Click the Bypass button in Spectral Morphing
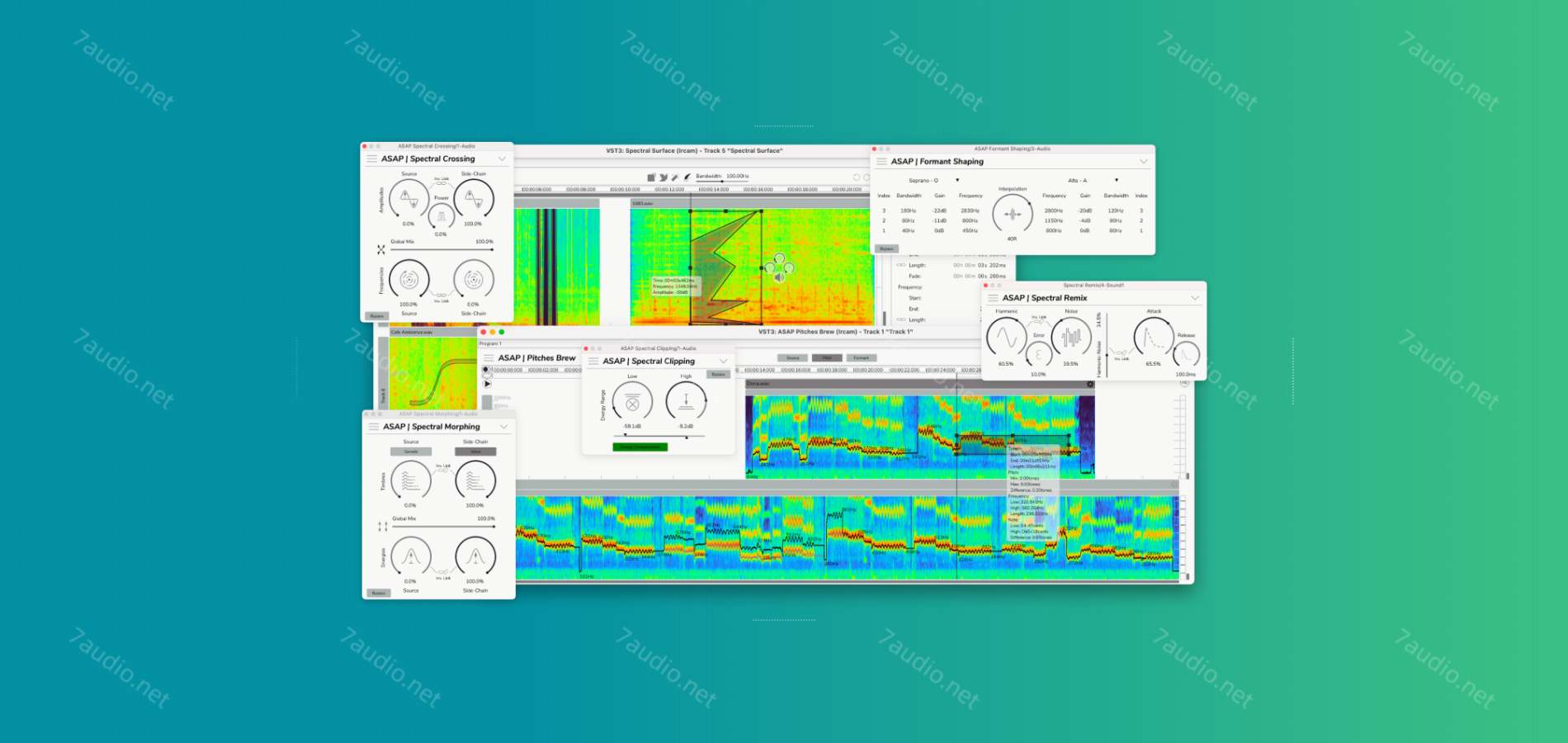This screenshot has width=1568, height=743. pyautogui.click(x=378, y=593)
